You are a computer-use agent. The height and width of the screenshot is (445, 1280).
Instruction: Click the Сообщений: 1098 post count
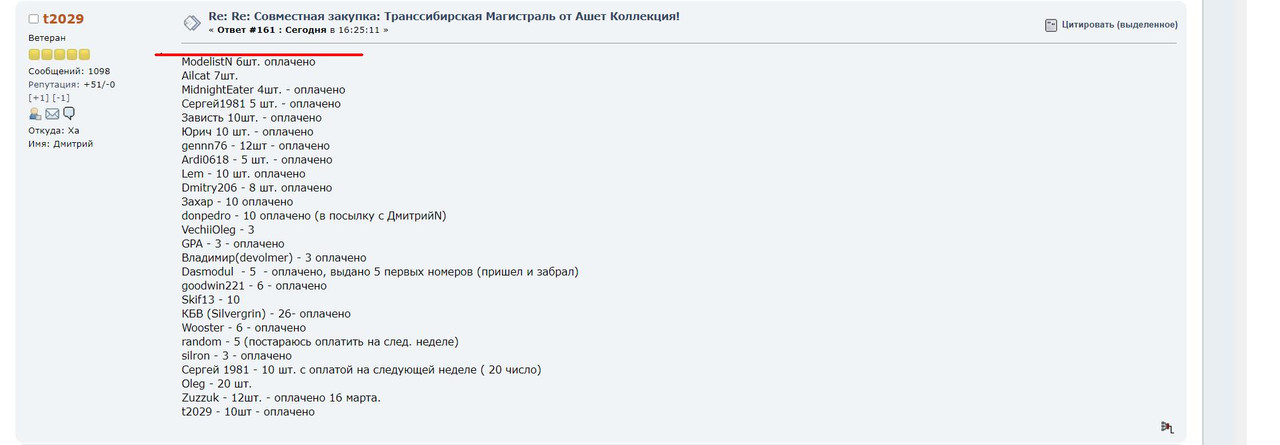pos(69,71)
